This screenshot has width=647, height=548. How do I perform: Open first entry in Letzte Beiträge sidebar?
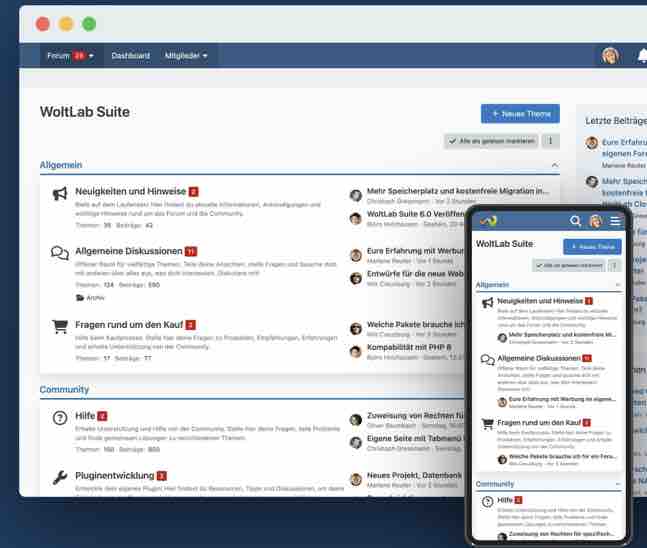[x=624, y=148]
